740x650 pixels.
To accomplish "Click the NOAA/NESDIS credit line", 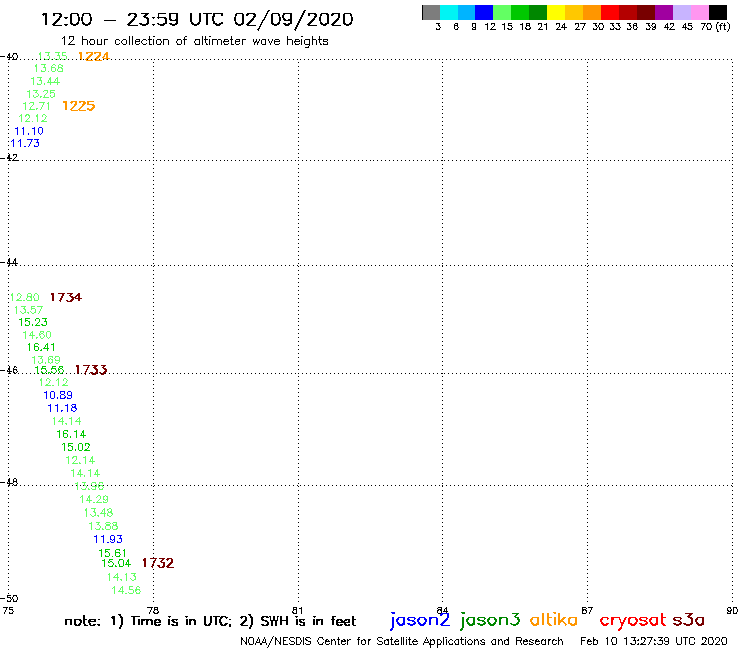I will (402, 641).
